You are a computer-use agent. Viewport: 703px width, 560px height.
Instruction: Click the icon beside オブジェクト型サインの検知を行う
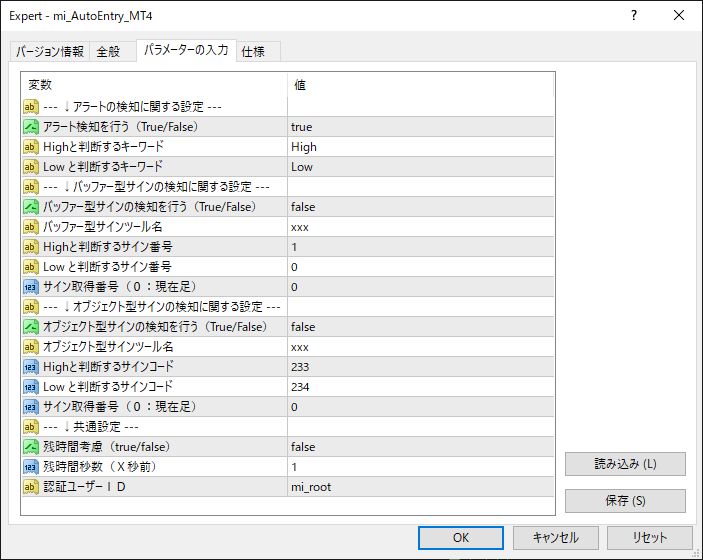tap(31, 327)
